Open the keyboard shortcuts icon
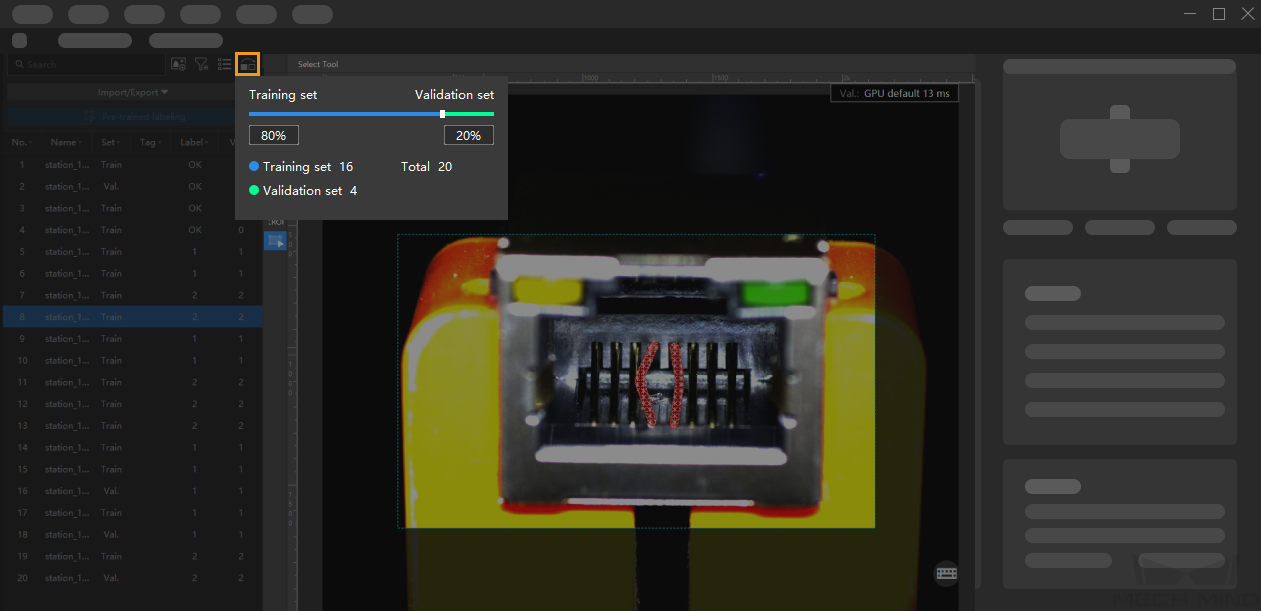 (946, 573)
